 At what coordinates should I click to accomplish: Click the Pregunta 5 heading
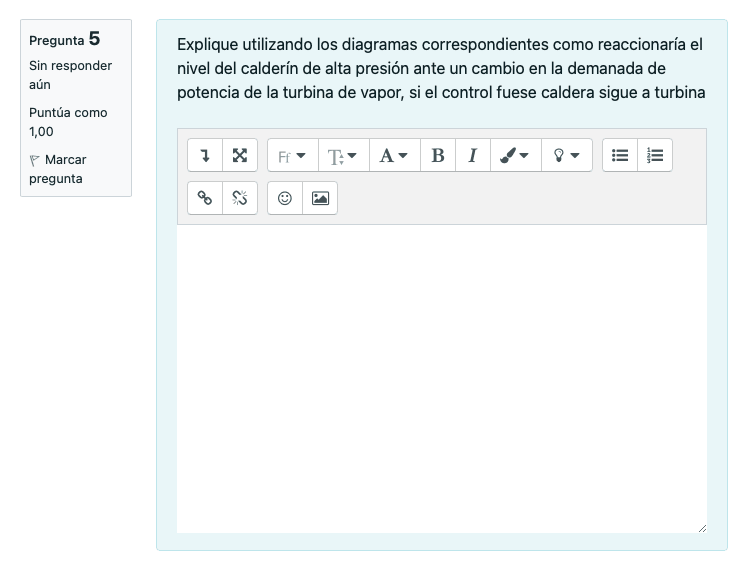tap(65, 40)
